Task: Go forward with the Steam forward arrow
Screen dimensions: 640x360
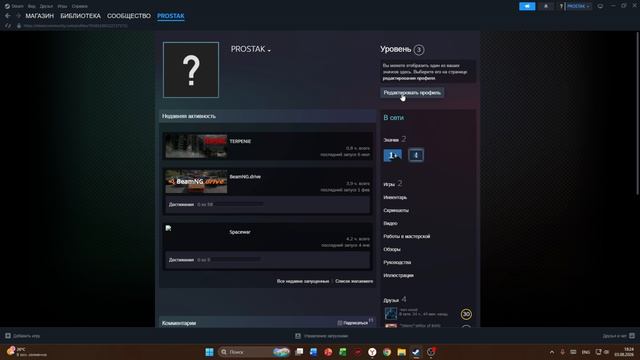Action: (18, 16)
